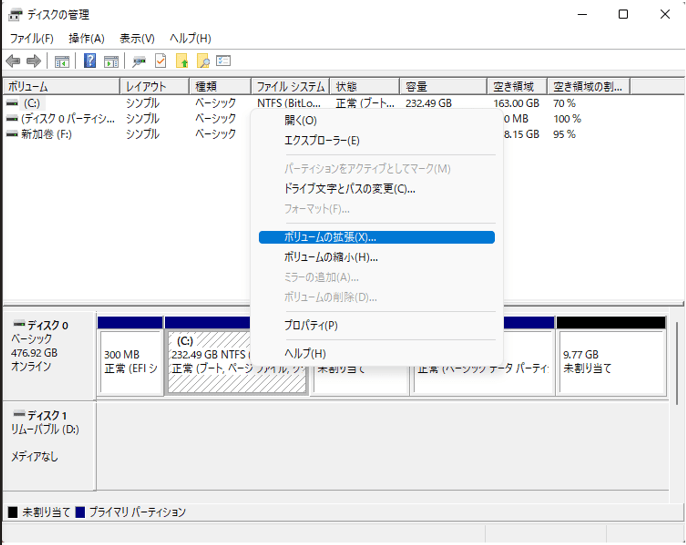Image resolution: width=686 pixels, height=545 pixels.
Task: Toggle the console tree pane icon
Action: 62,62
